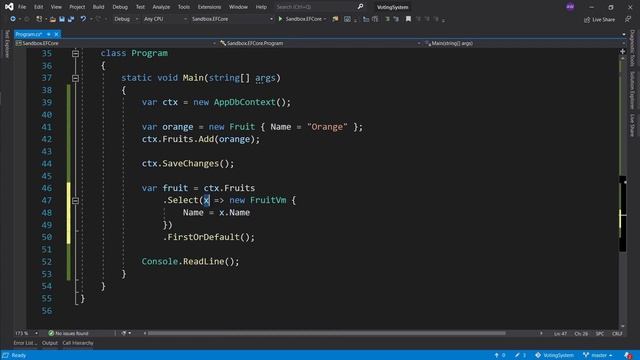Click on "ctx.SaveChanges();" code line

pos(188,164)
